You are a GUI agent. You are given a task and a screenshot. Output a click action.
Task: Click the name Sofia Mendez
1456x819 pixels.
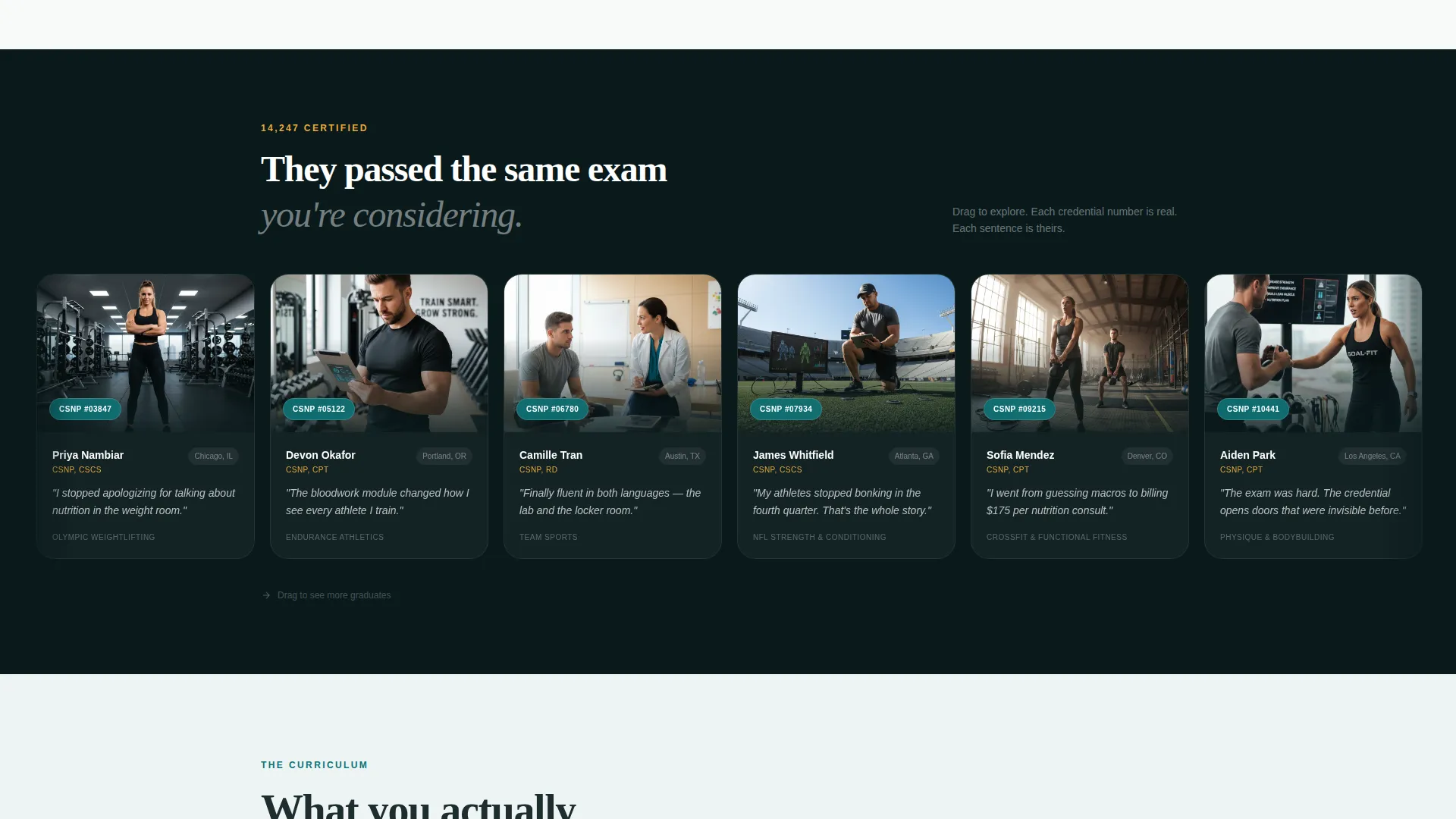(x=1020, y=455)
